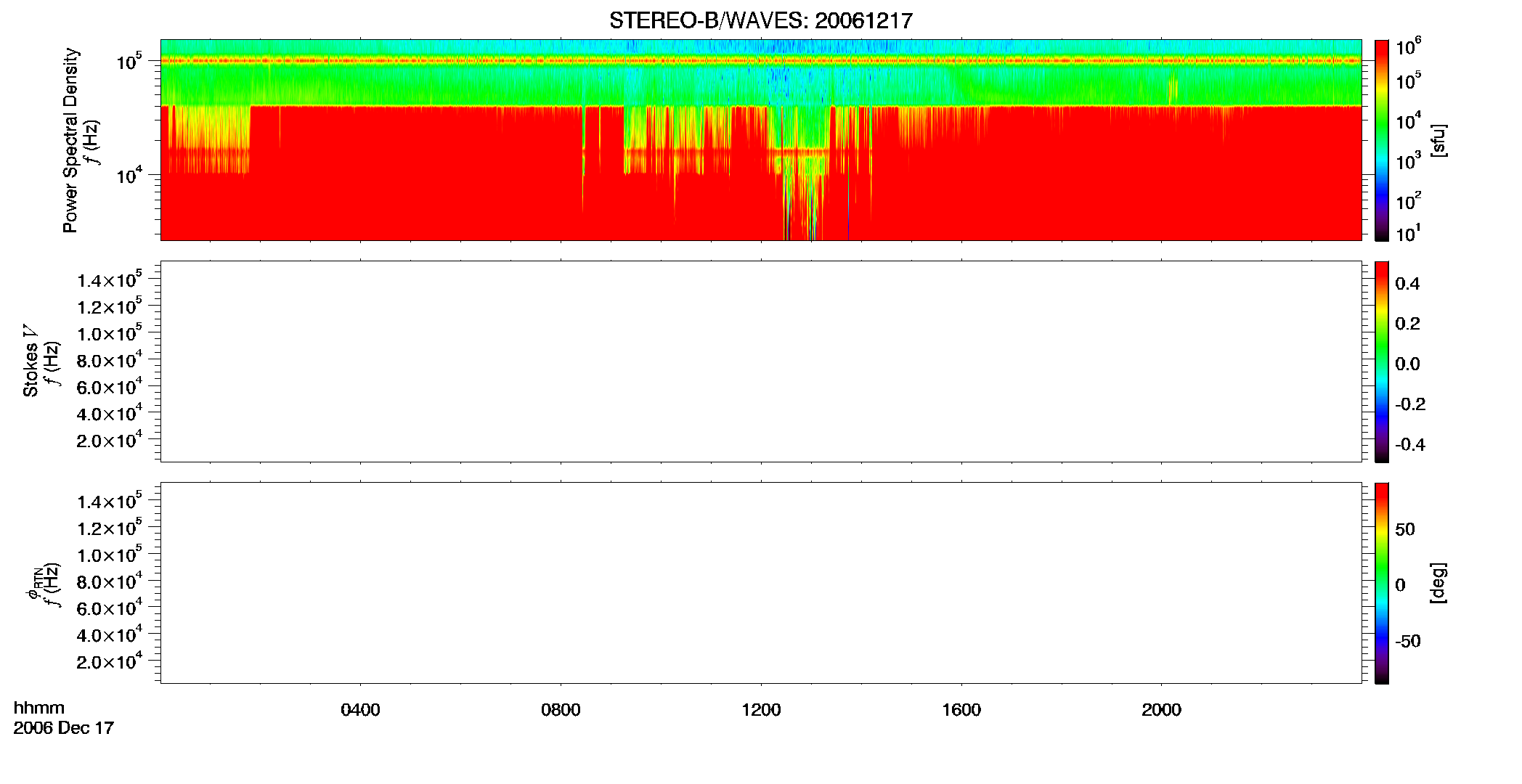Click the 10^6 label on spectral colorbar
The image size is (1522, 784).
point(1409,46)
